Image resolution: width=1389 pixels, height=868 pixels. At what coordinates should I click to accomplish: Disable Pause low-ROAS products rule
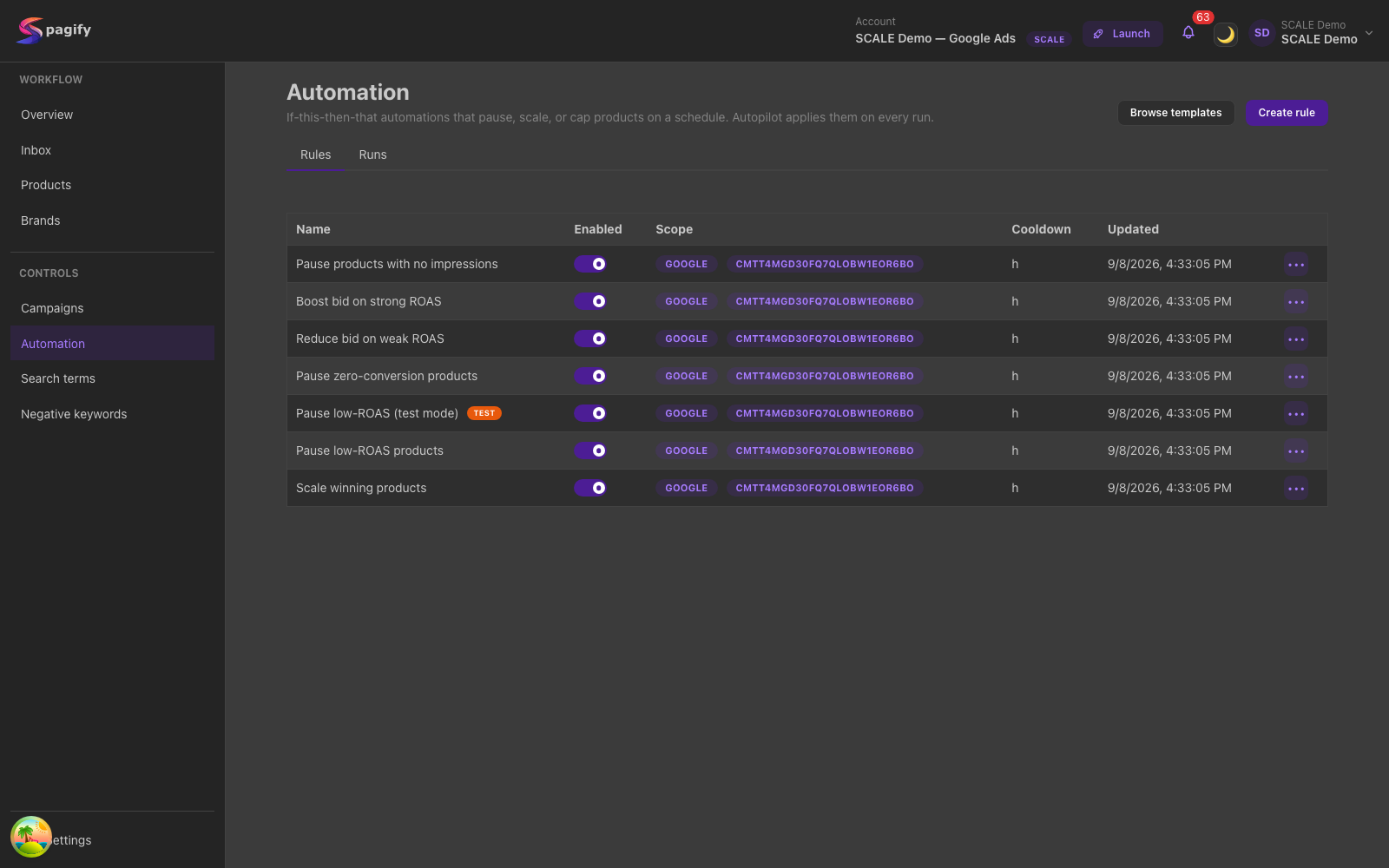click(590, 450)
